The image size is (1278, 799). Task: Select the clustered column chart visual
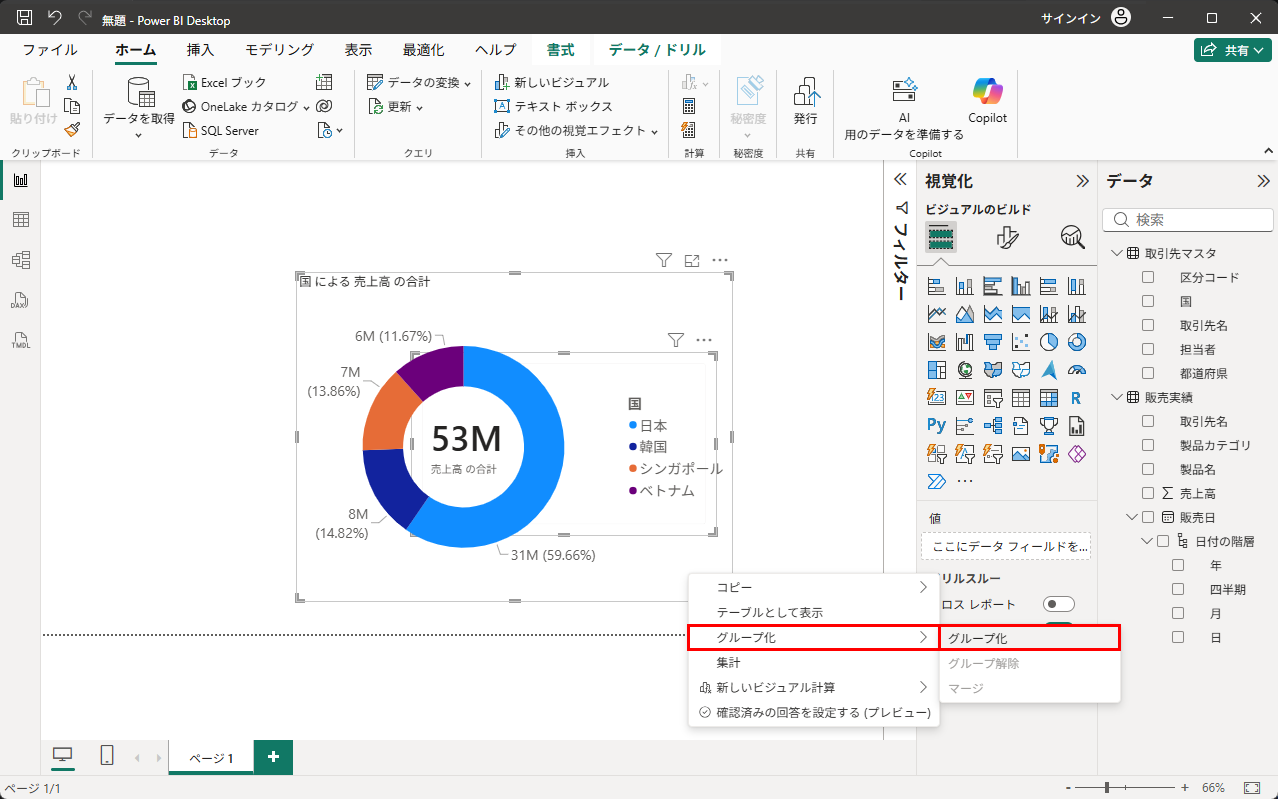1021,286
